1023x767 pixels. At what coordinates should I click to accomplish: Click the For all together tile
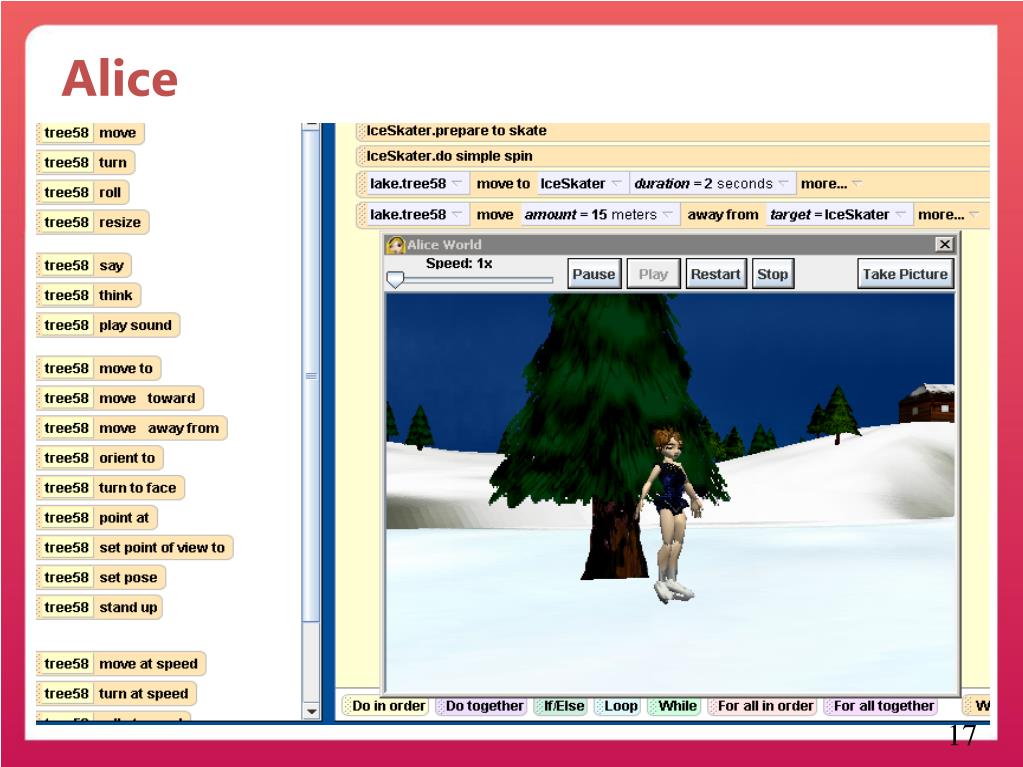pos(881,706)
